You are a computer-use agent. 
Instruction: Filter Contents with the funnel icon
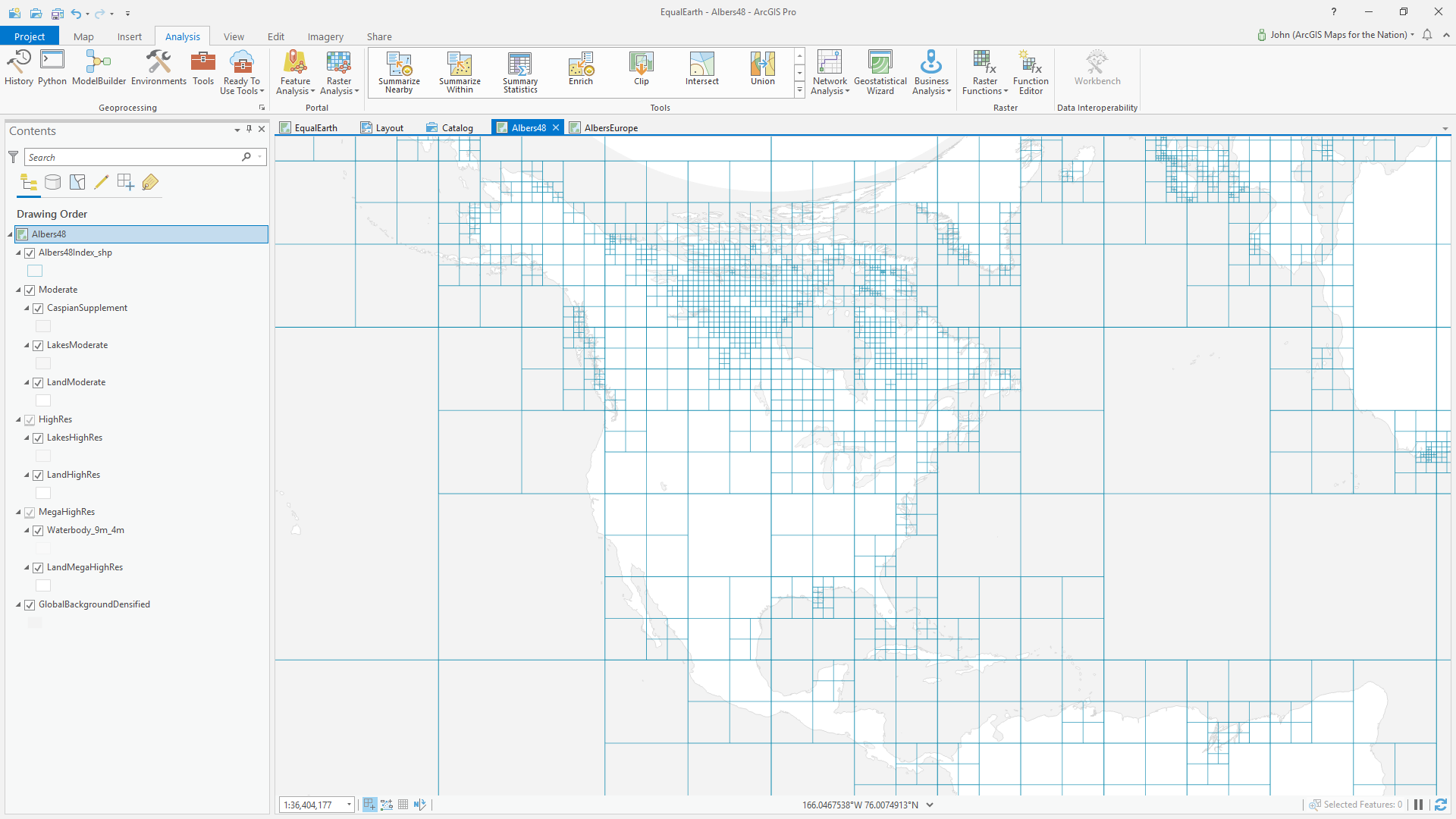pyautogui.click(x=13, y=157)
